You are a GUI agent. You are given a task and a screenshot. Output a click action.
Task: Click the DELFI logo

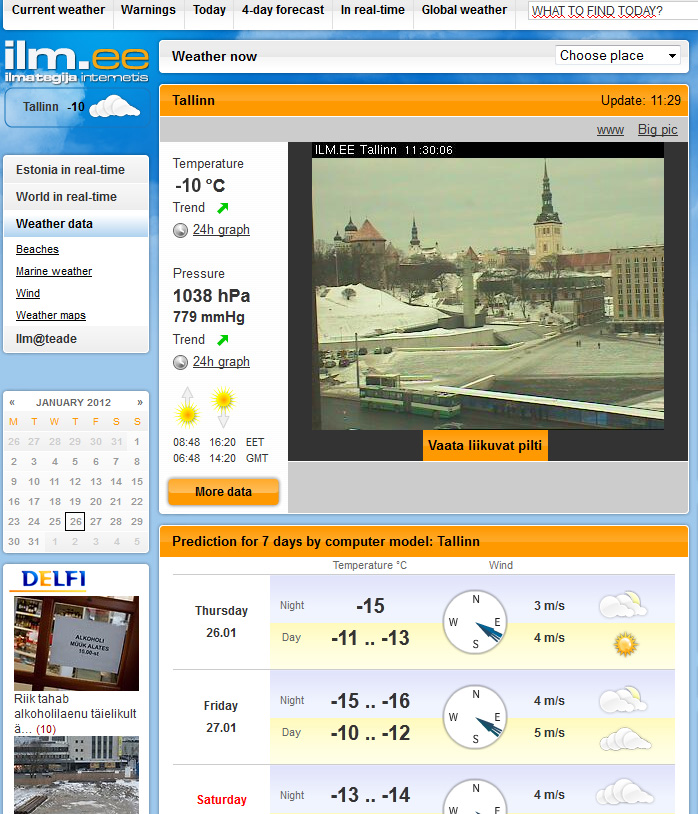[x=53, y=579]
